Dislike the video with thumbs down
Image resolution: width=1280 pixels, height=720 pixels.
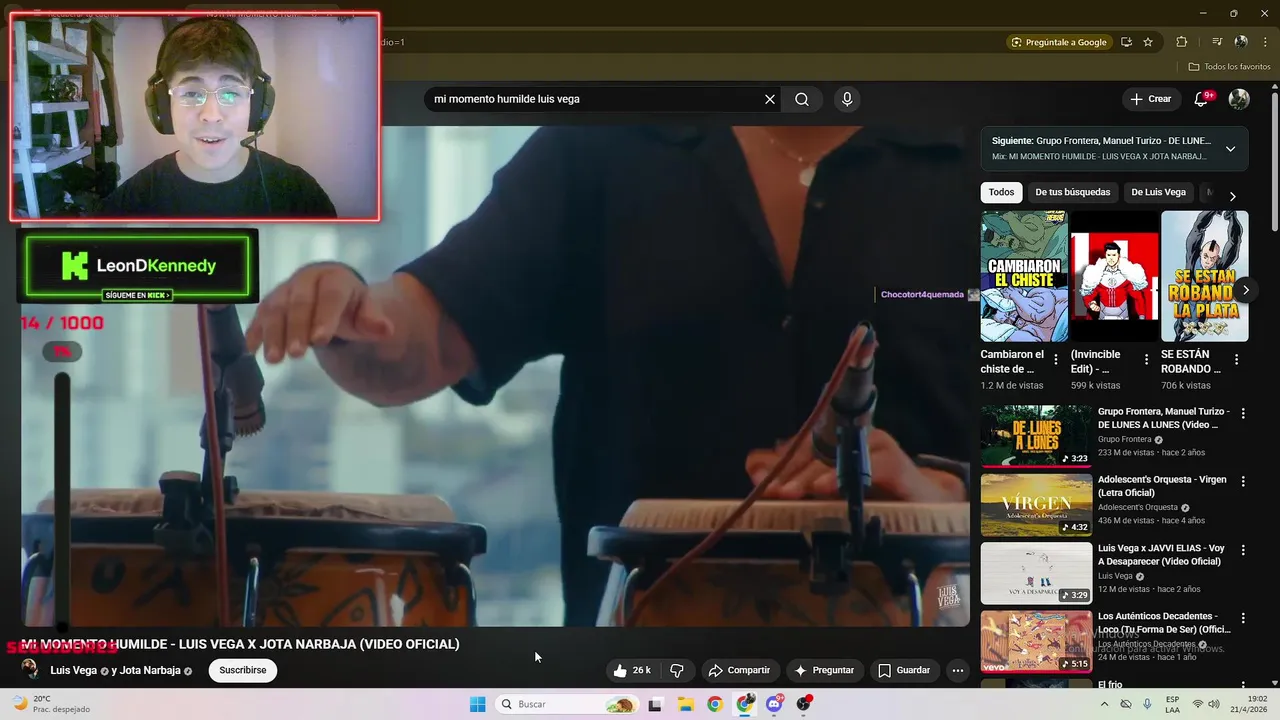tap(677, 670)
